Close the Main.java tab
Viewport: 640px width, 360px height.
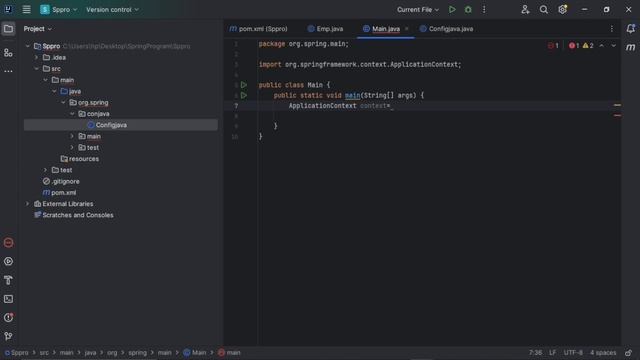click(407, 29)
